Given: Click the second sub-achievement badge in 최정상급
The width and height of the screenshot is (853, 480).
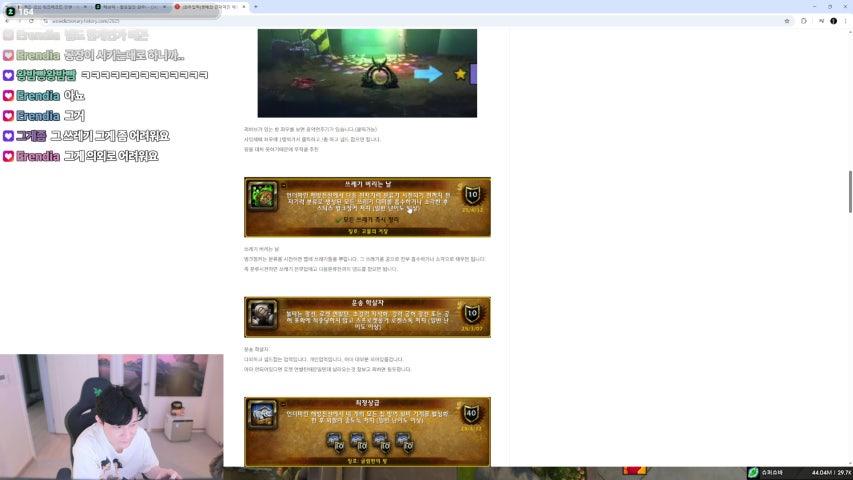Looking at the screenshot, I should tap(358, 442).
